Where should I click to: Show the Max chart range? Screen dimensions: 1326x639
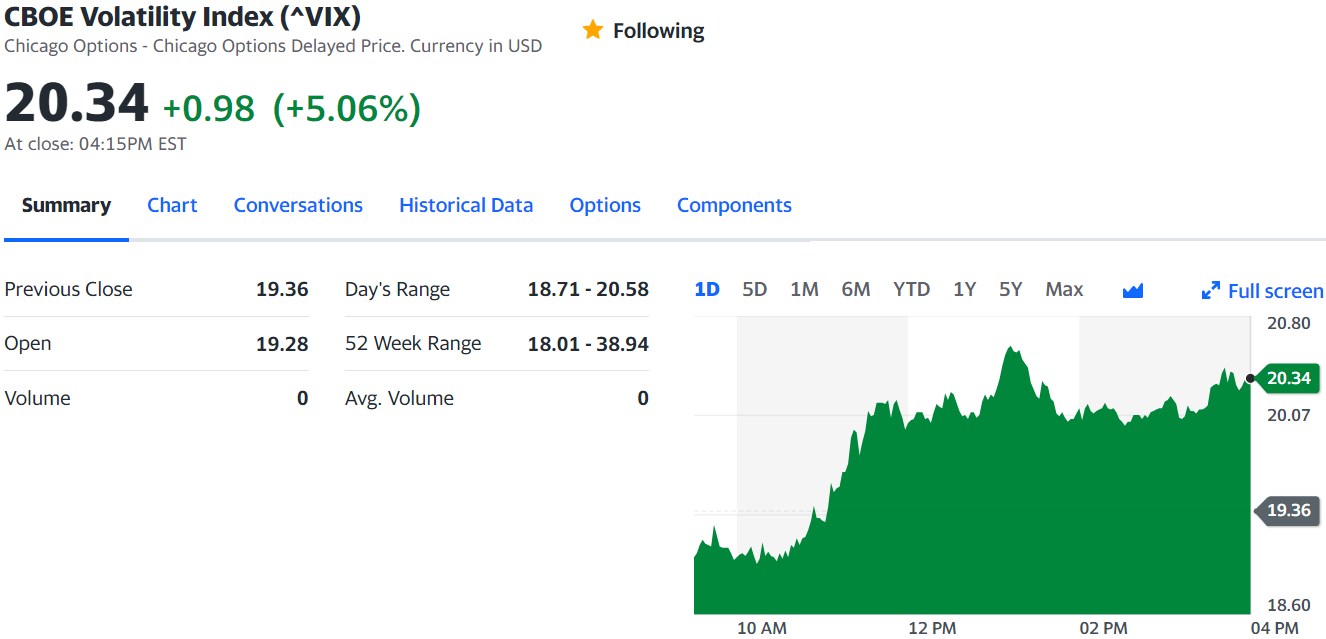tap(1064, 289)
